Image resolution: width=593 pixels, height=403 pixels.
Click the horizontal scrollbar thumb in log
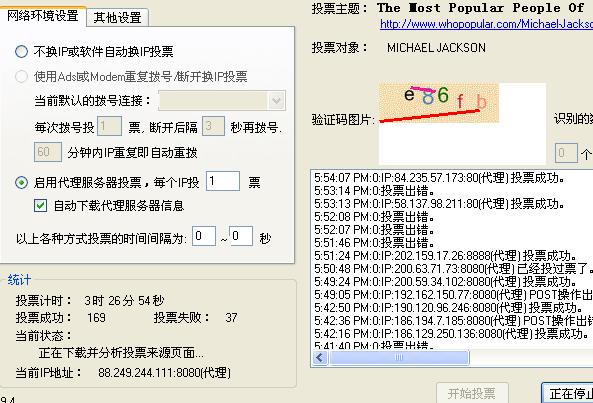[x=399, y=358]
